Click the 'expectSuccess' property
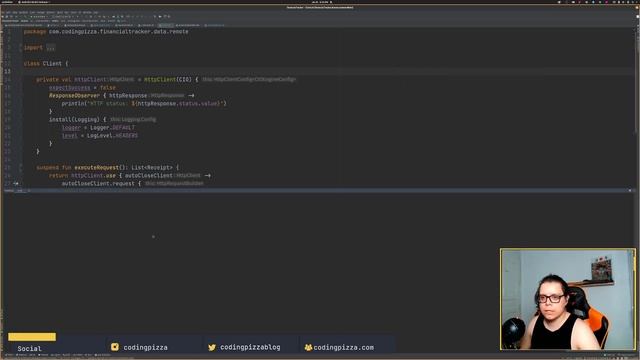The height and width of the screenshot is (360, 640). pos(69,88)
